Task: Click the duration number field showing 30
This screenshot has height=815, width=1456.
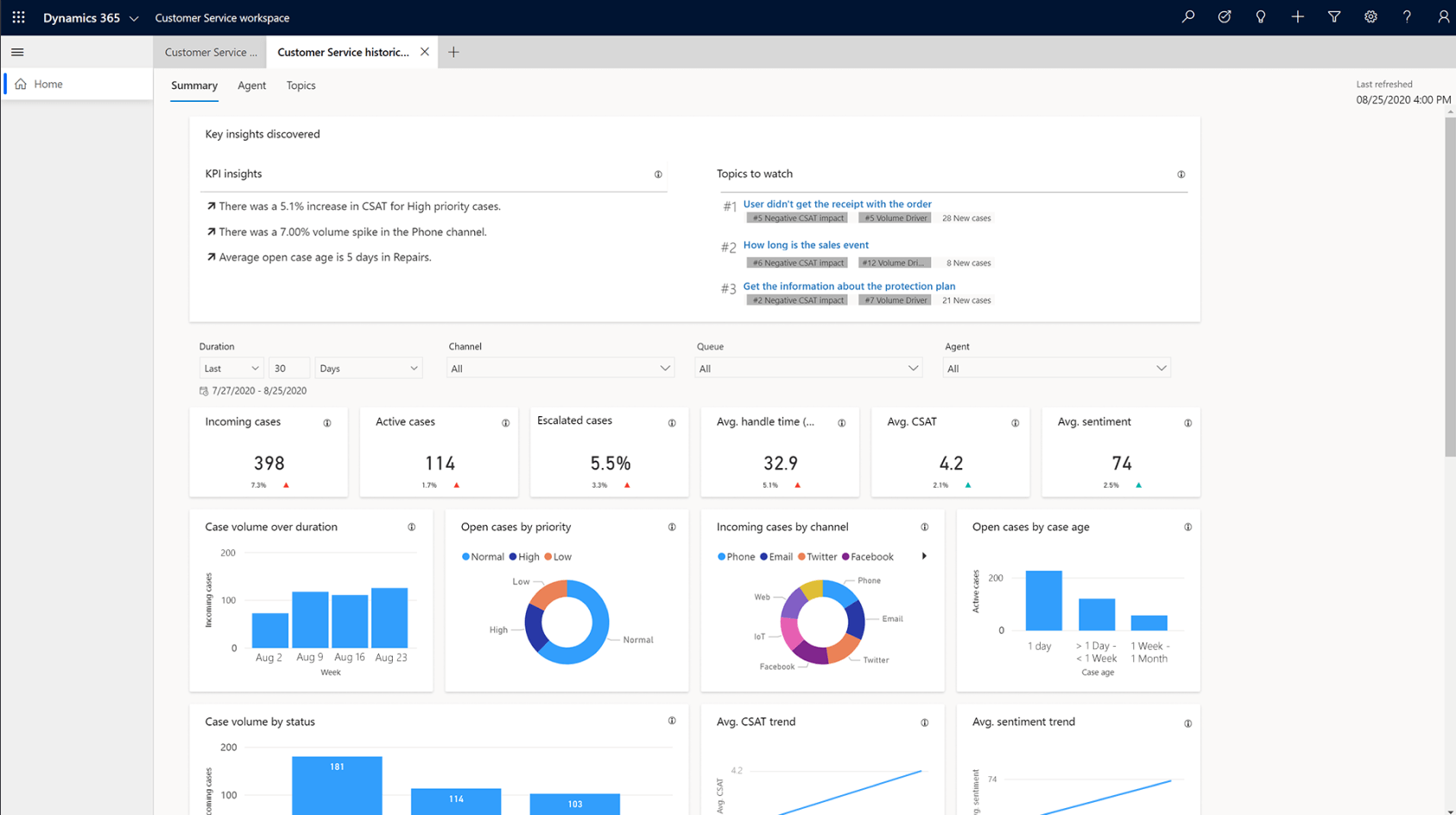Action: pos(288,368)
